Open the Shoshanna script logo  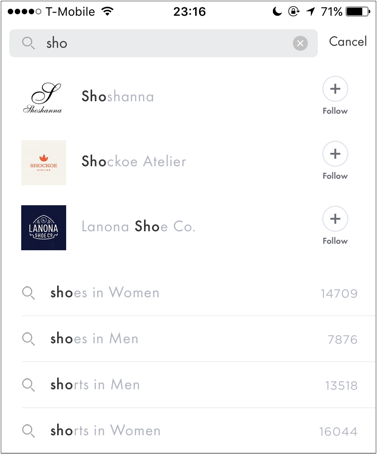[43, 97]
